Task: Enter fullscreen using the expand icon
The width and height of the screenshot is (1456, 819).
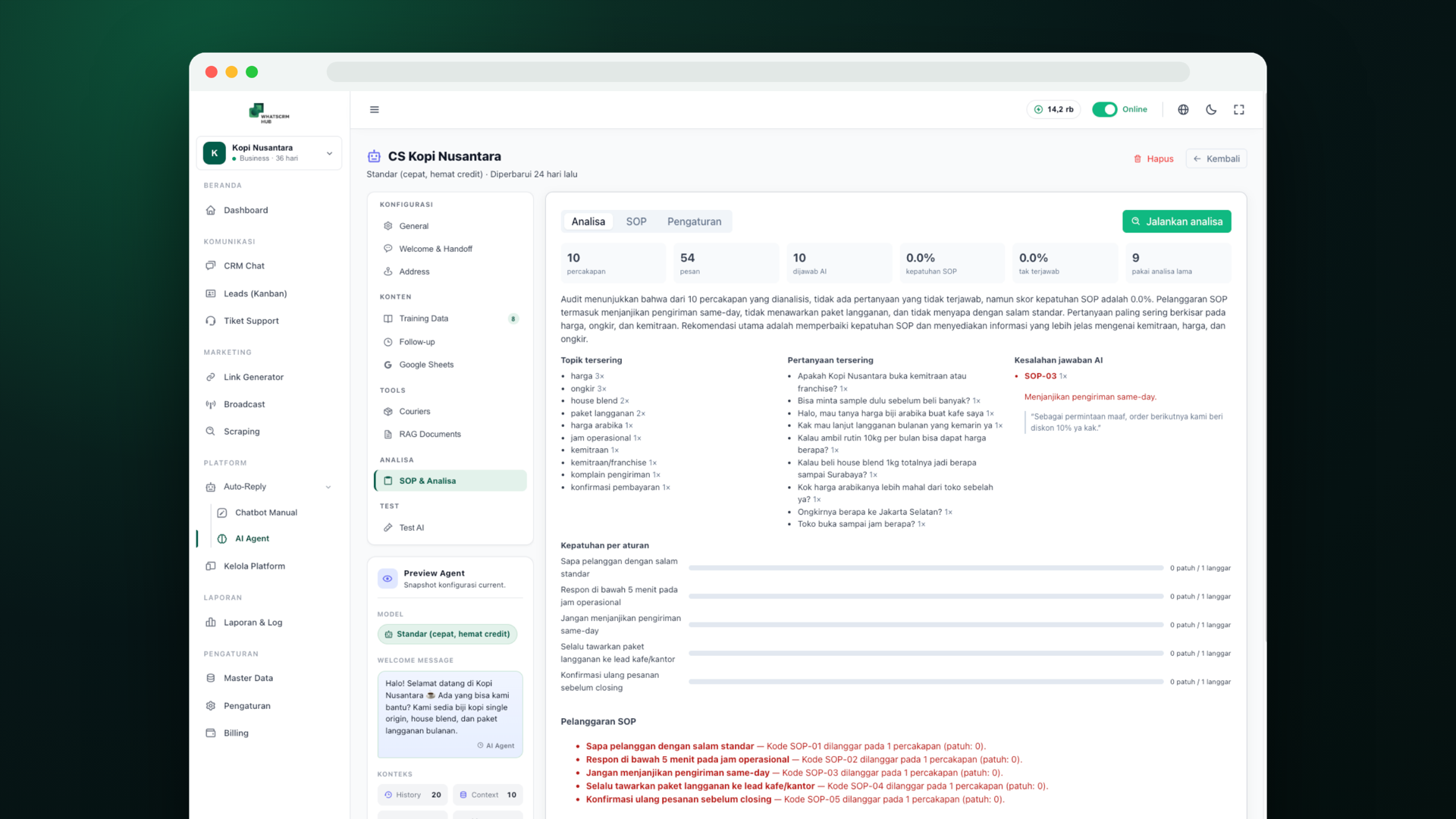Action: (1239, 109)
